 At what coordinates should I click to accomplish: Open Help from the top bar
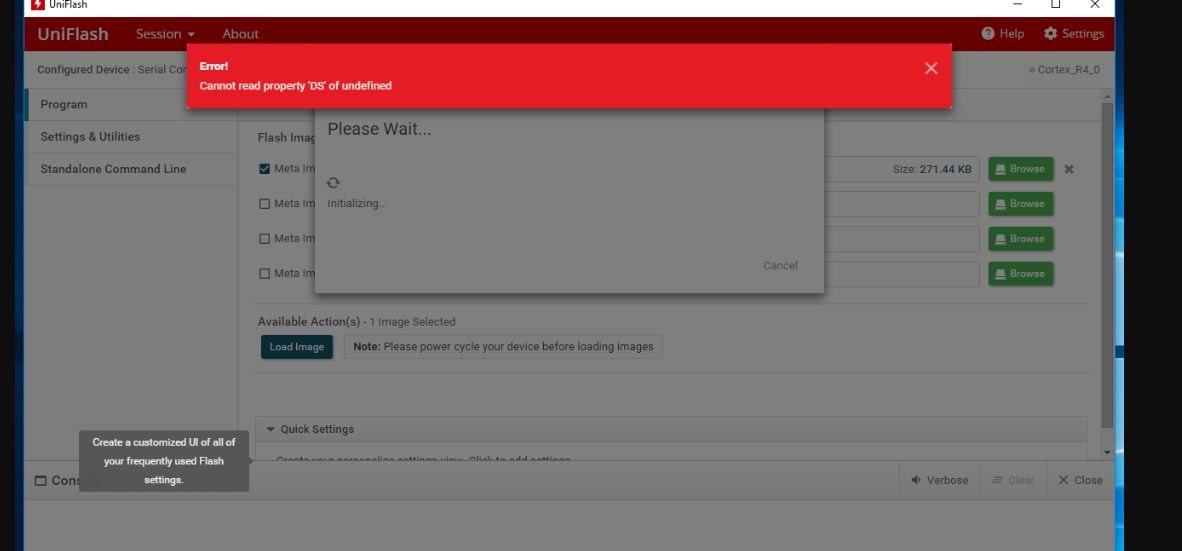coord(1003,34)
